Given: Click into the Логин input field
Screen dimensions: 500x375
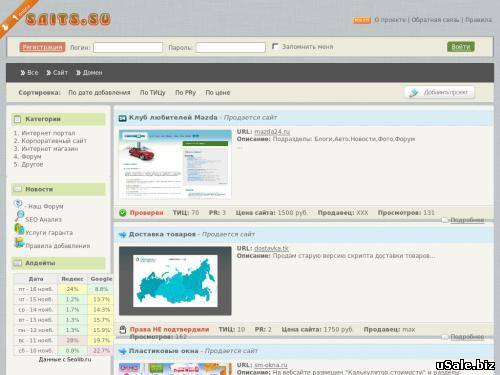Looking at the screenshot, I should 128,47.
